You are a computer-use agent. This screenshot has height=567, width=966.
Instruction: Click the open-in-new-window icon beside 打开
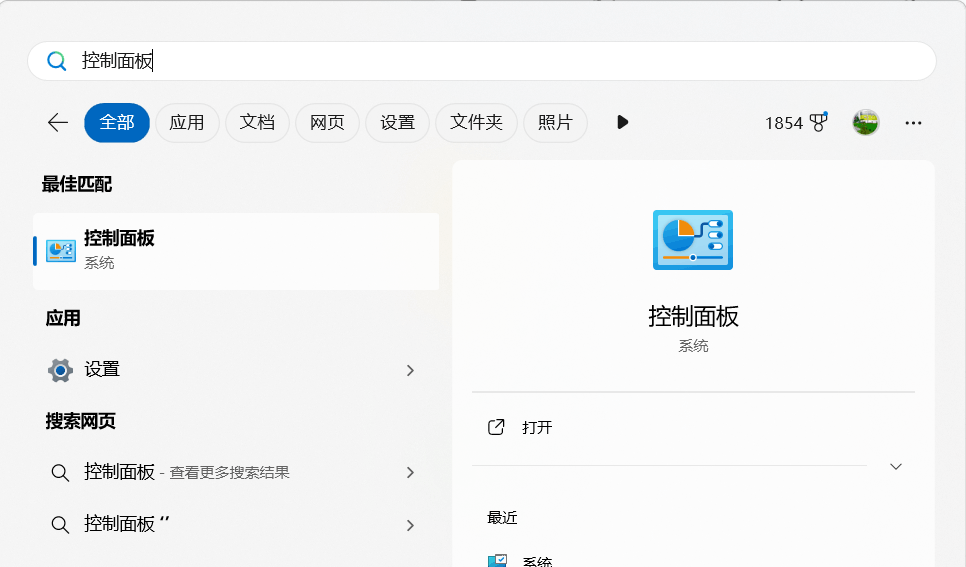click(496, 427)
